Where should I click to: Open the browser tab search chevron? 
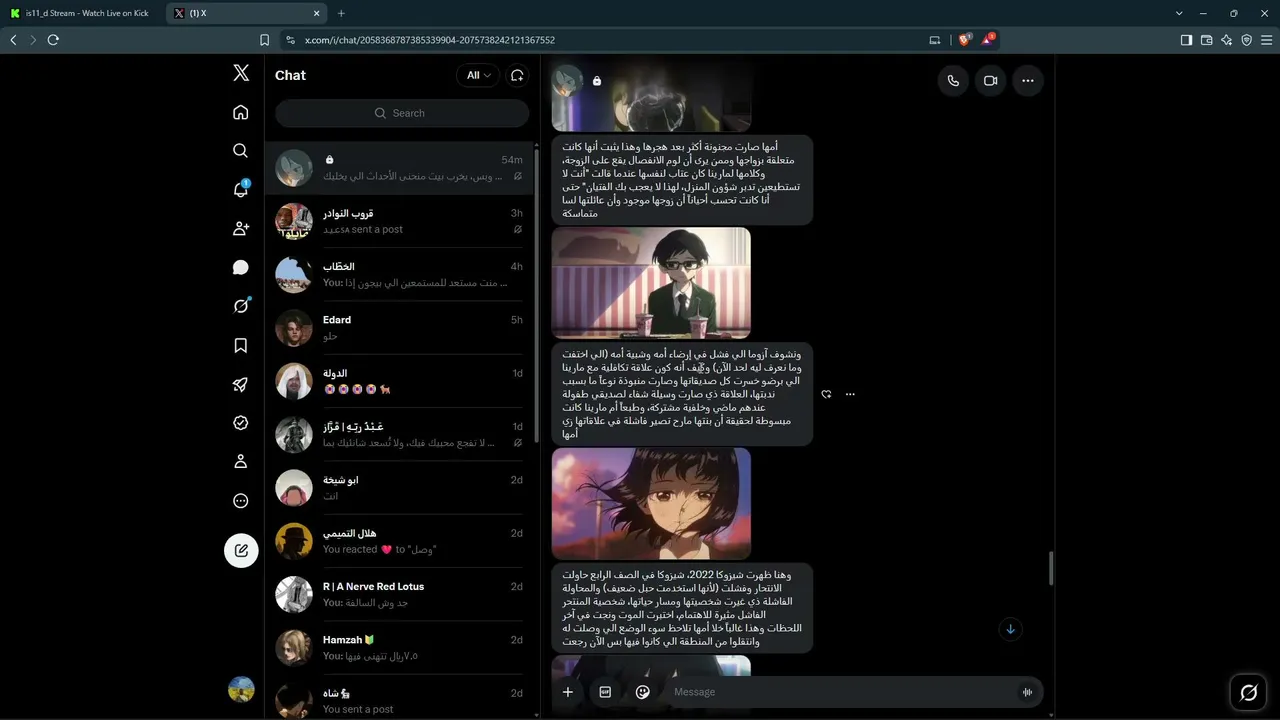(x=1179, y=13)
